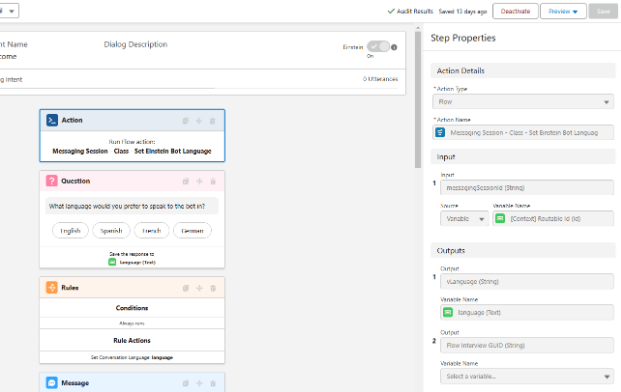Copy the Rules step

(185, 288)
